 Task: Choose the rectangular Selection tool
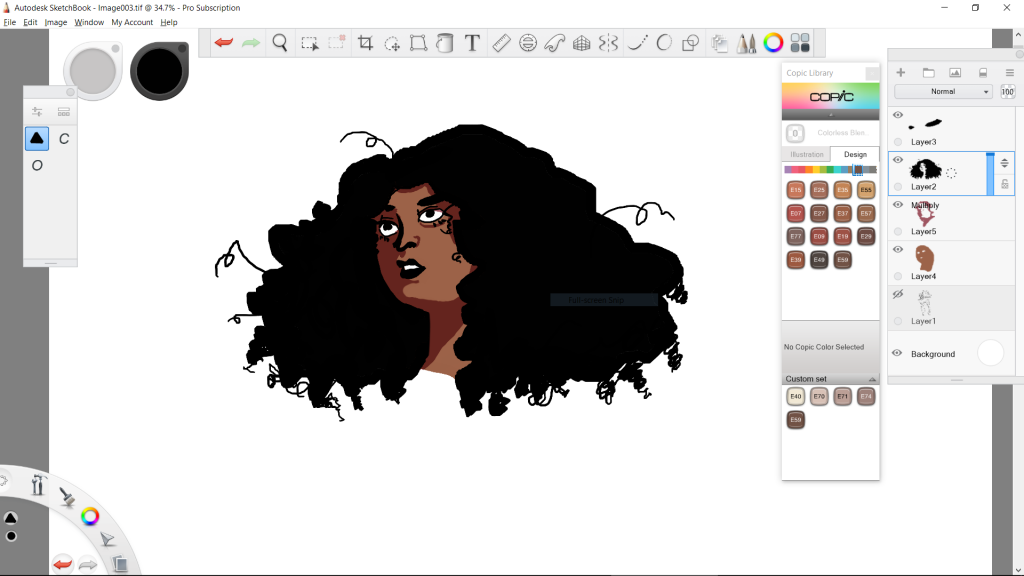[x=310, y=44]
